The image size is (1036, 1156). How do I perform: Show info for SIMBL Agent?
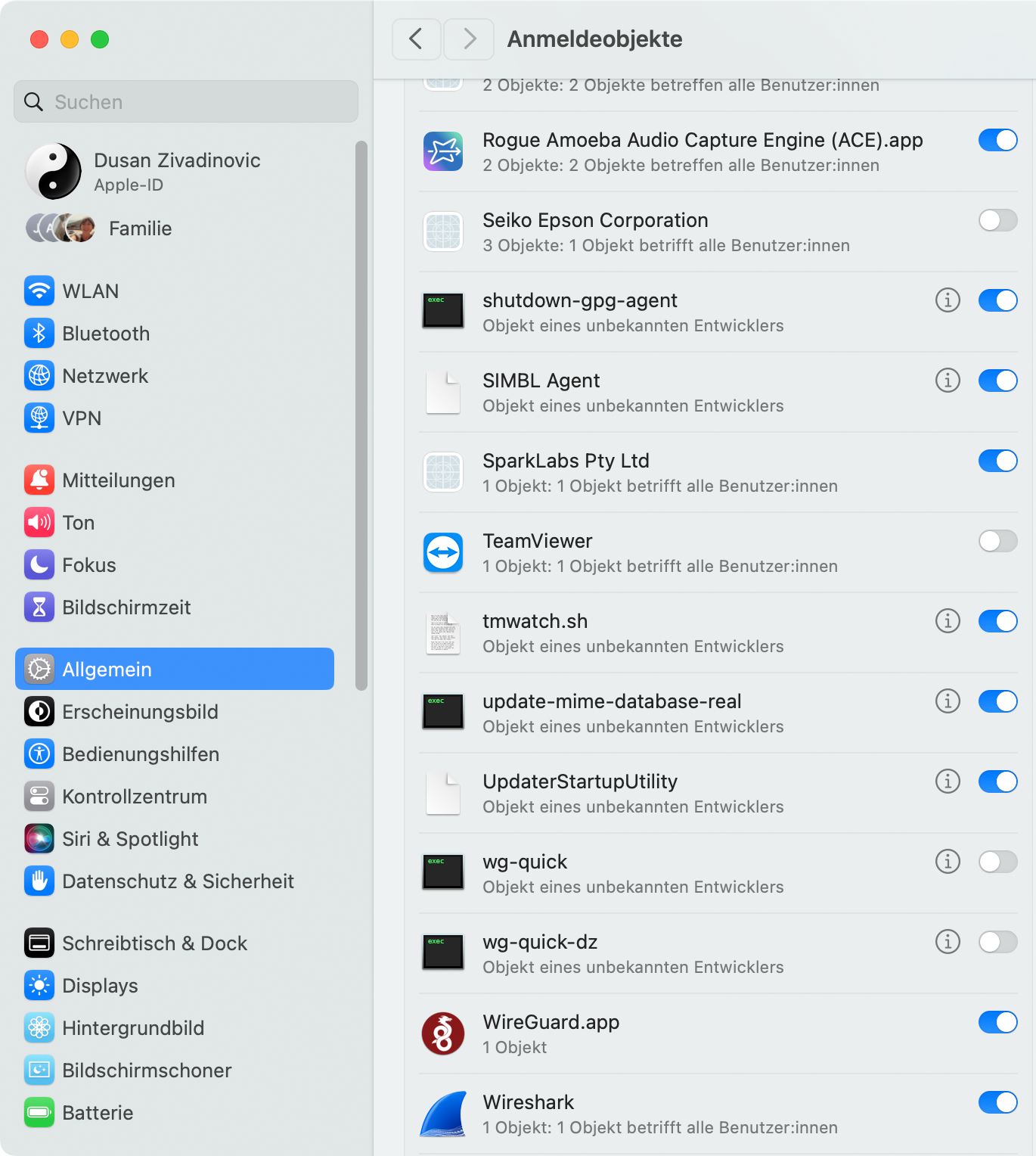948,381
